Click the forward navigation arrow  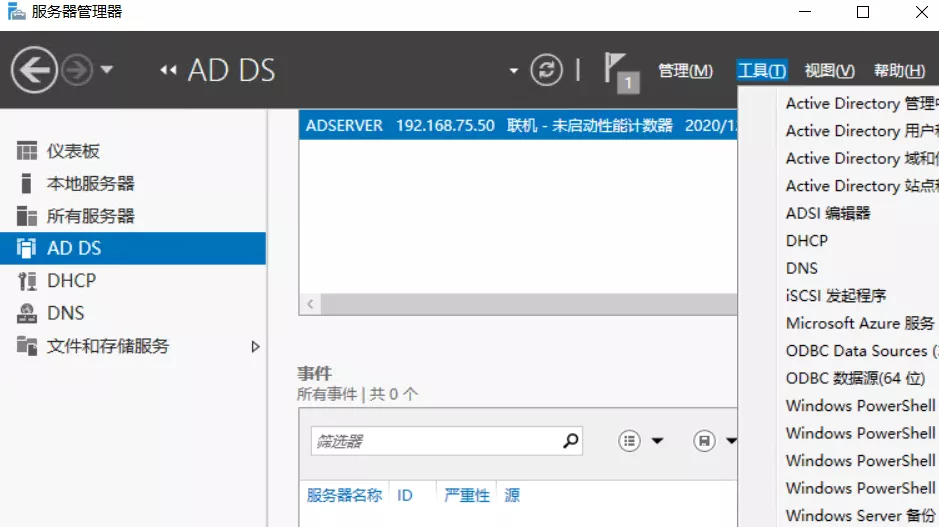[x=77, y=70]
